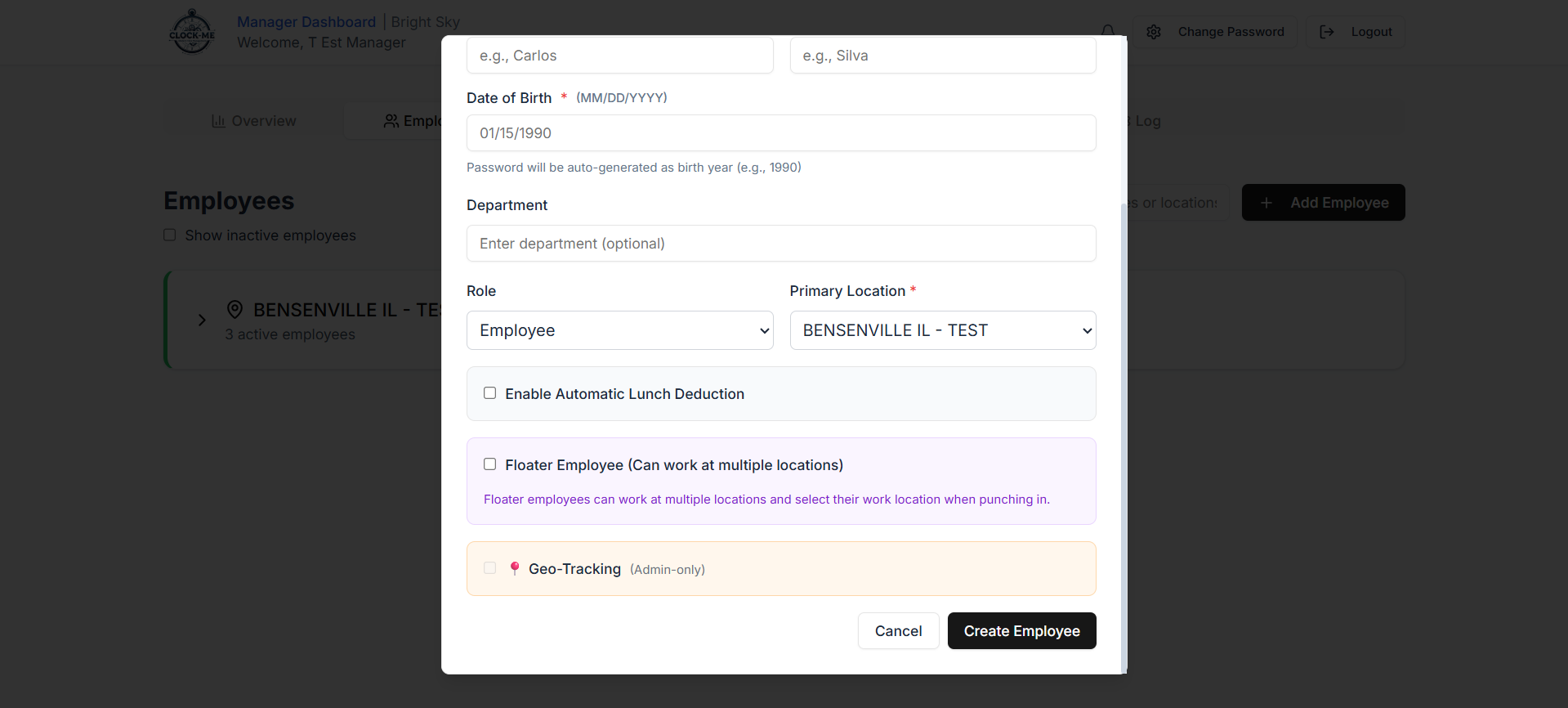1568x708 pixels.
Task: Enable Automatic Lunch Deduction checkbox
Action: pos(490,393)
